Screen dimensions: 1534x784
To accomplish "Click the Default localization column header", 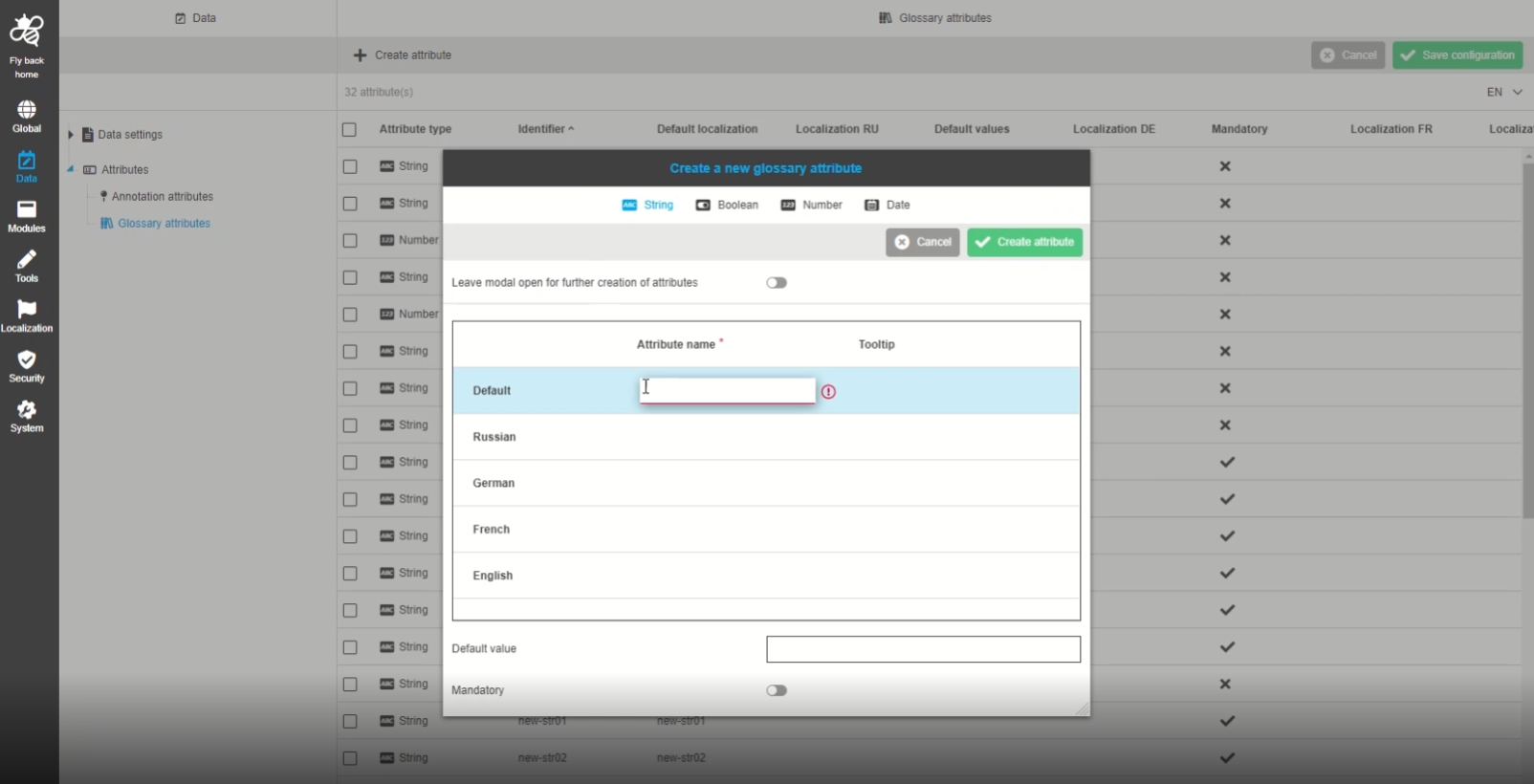I will pos(708,129).
